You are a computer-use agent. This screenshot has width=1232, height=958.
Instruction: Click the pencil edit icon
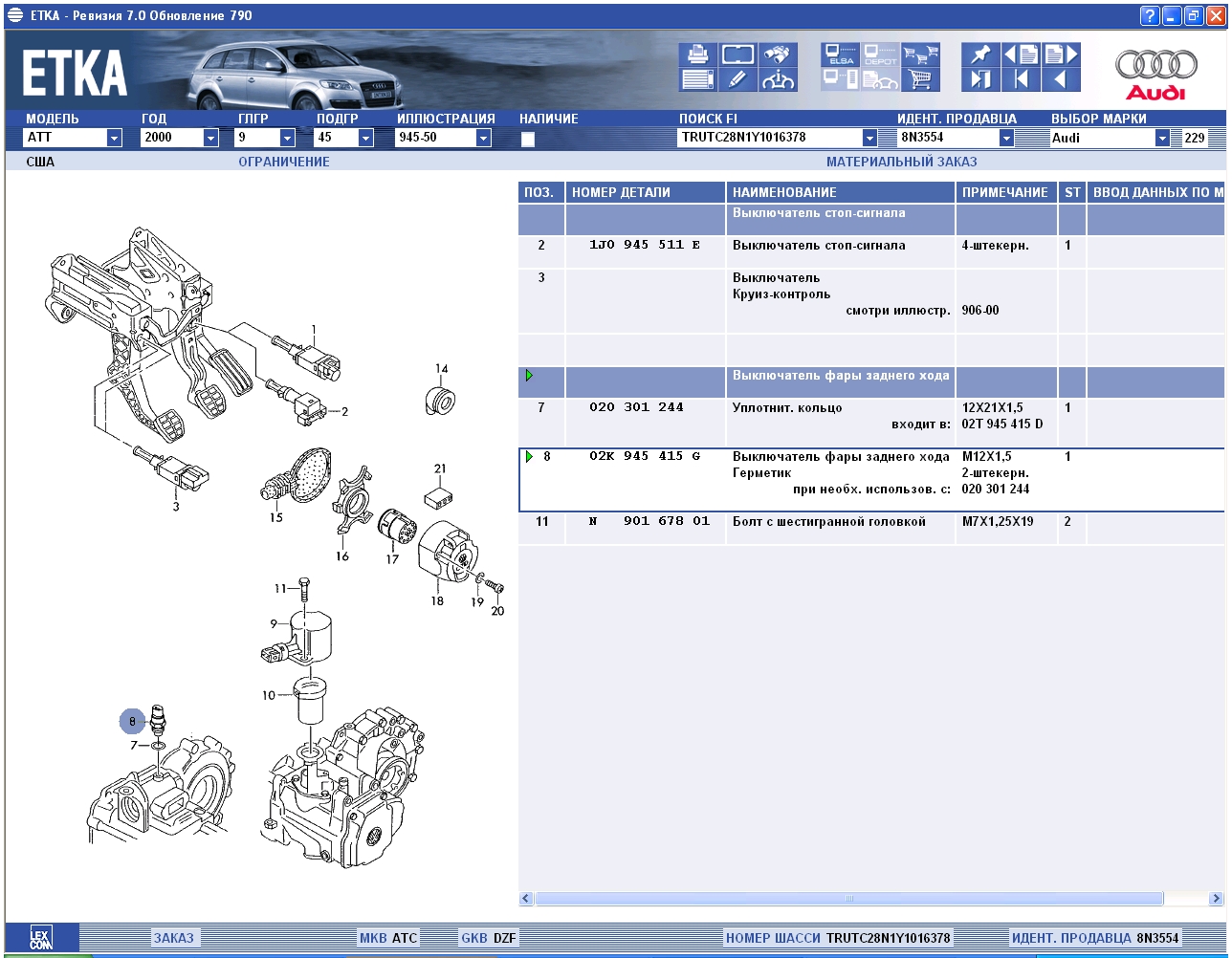737,79
